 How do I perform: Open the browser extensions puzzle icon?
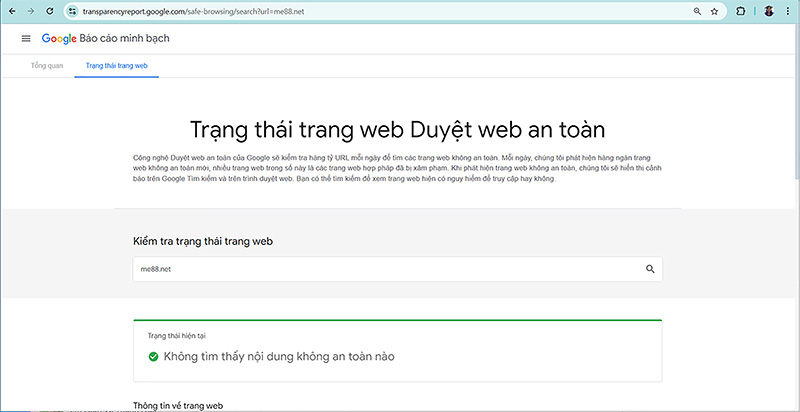tap(741, 11)
